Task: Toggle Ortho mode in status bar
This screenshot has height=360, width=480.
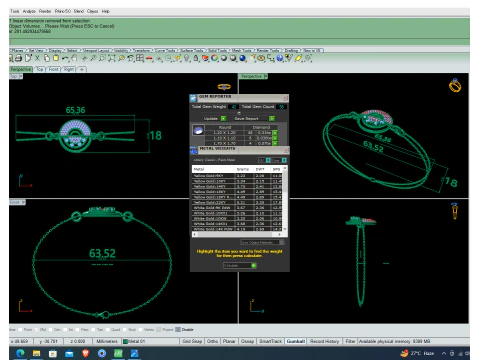Action: tap(212, 341)
